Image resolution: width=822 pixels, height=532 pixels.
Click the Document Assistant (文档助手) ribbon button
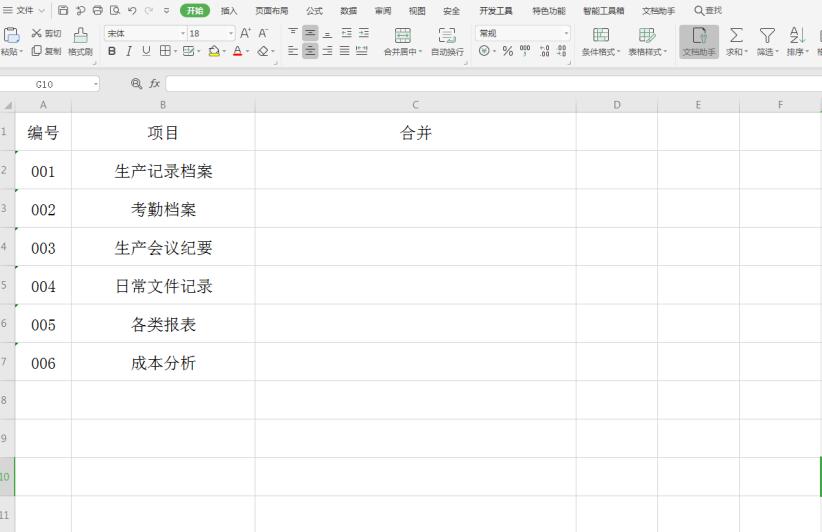(x=699, y=42)
